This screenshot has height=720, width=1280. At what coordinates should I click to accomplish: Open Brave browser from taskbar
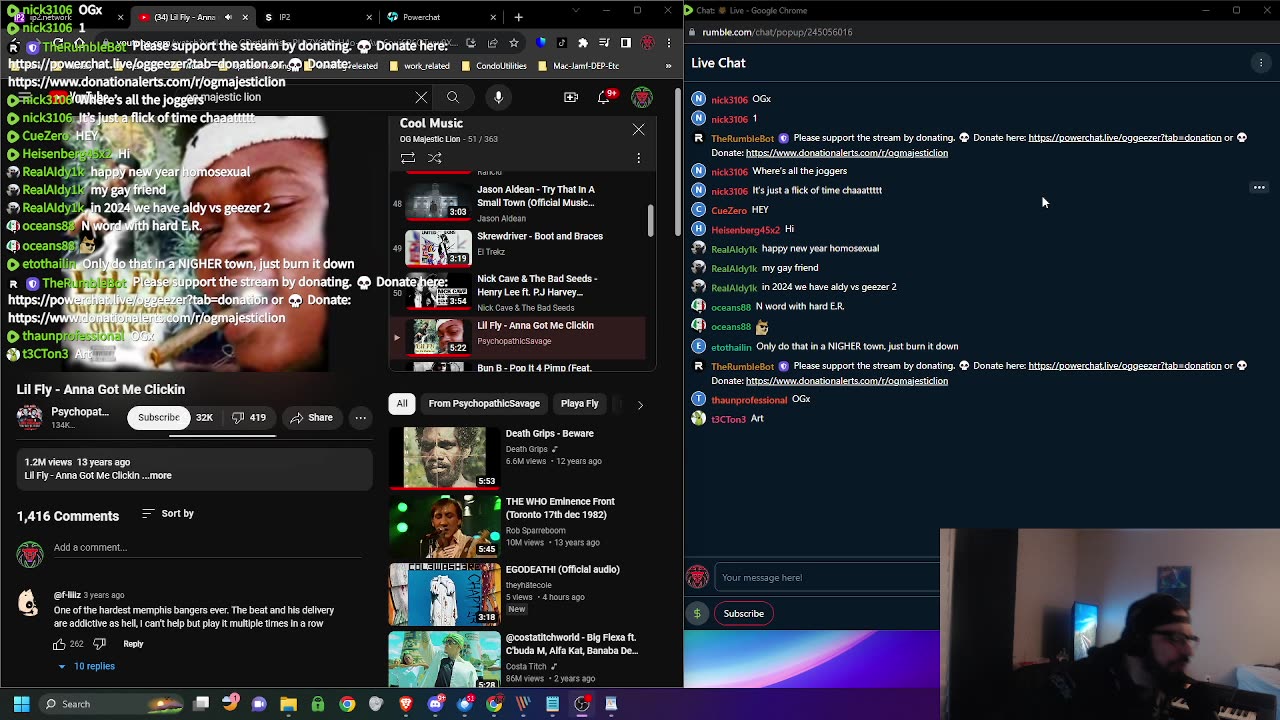[405, 704]
